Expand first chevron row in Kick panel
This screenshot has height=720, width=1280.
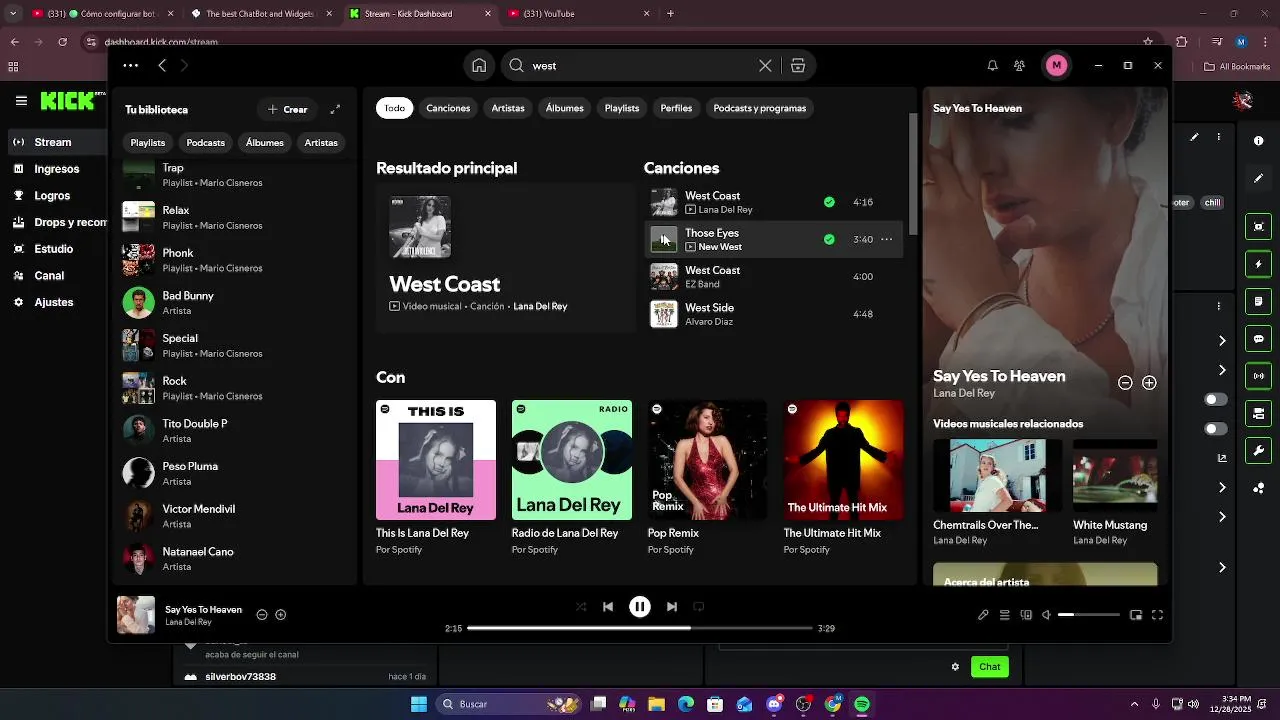pos(1222,341)
